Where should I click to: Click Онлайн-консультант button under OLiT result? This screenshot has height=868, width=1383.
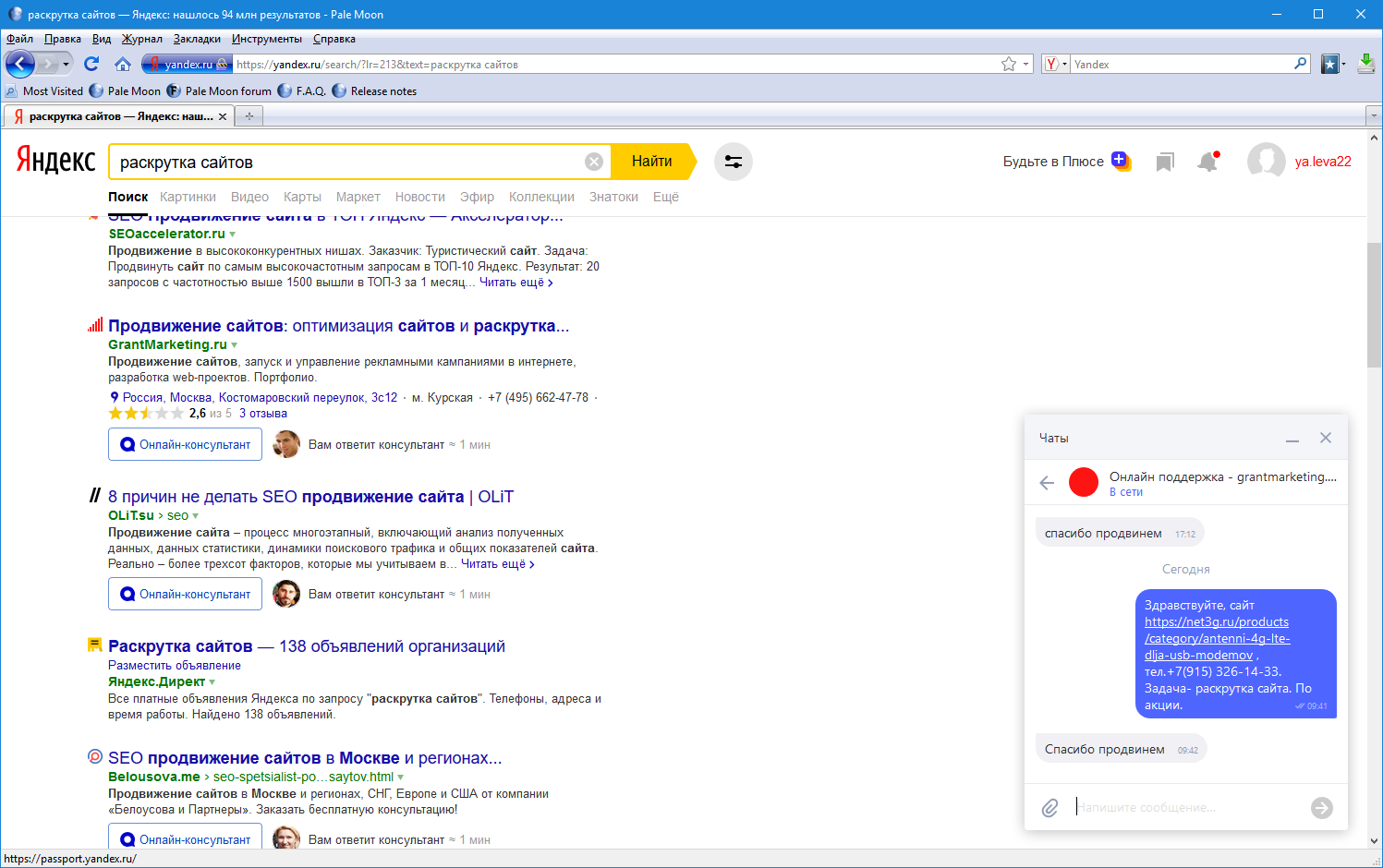[185, 594]
